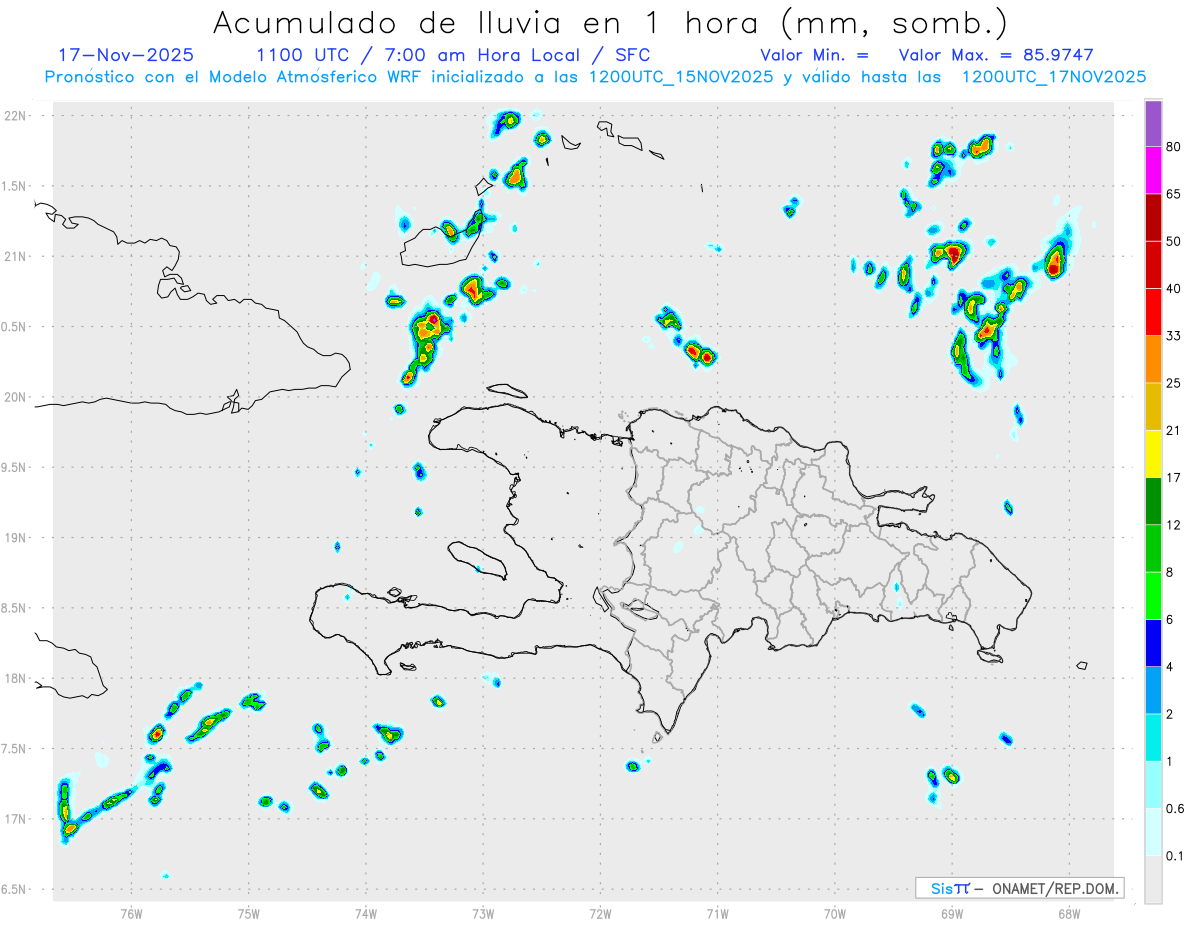Select the valid-until time '1200UTC_17NOV2025'
The width and height of the screenshot is (1200, 927).
coord(1053,77)
